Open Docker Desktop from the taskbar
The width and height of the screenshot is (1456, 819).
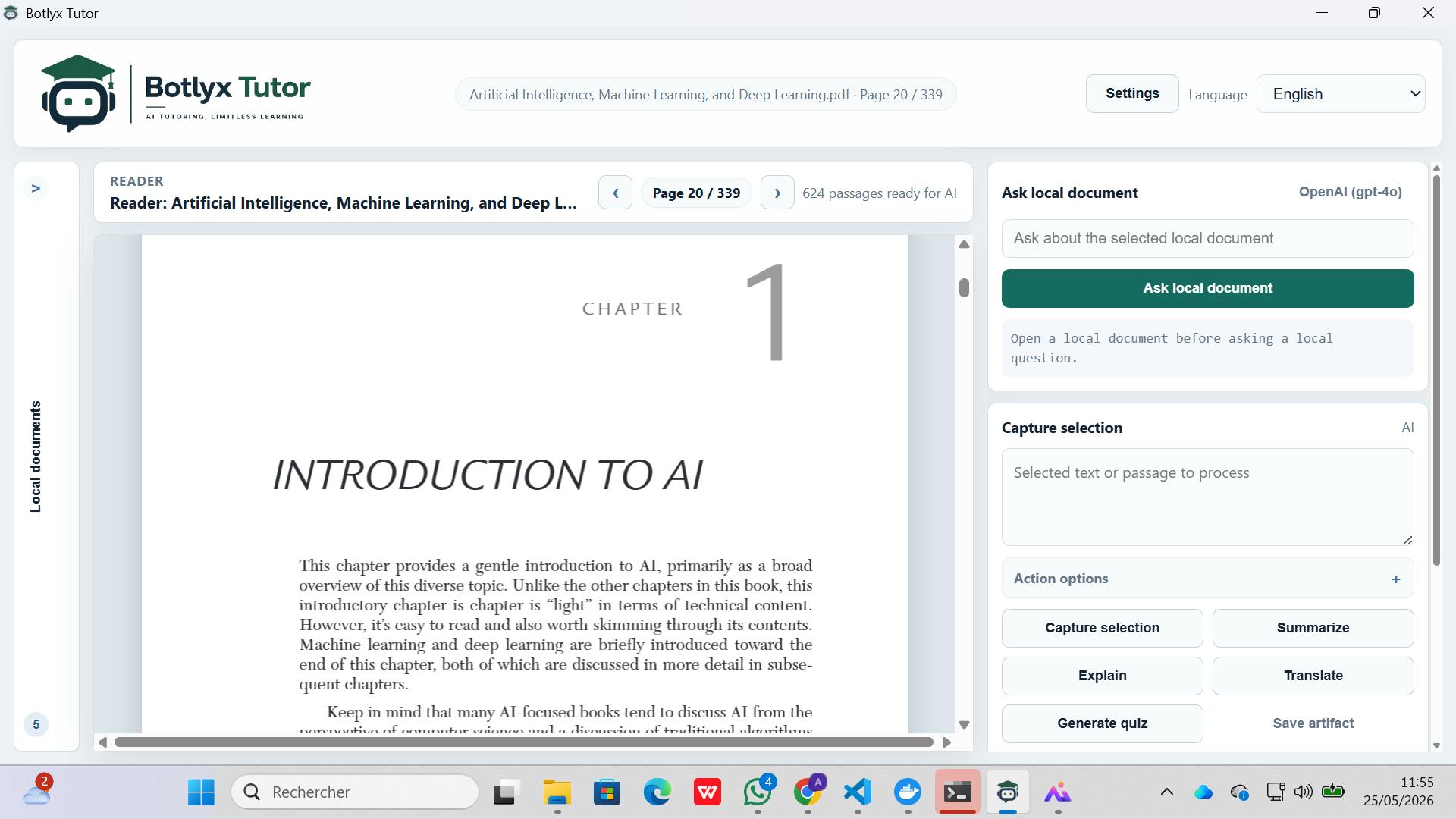[908, 792]
